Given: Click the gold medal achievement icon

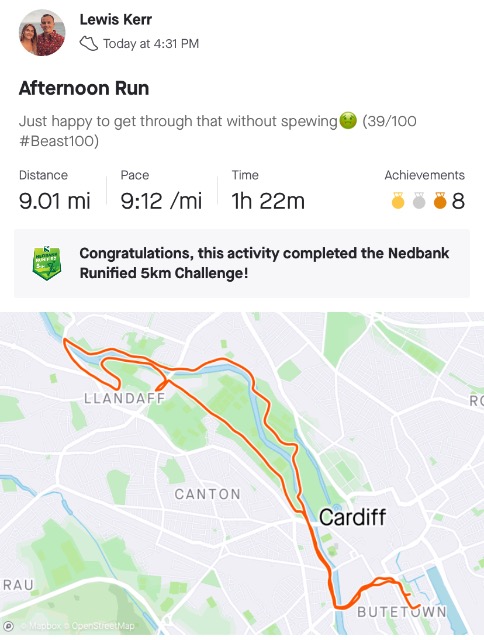Looking at the screenshot, I should point(398,200).
